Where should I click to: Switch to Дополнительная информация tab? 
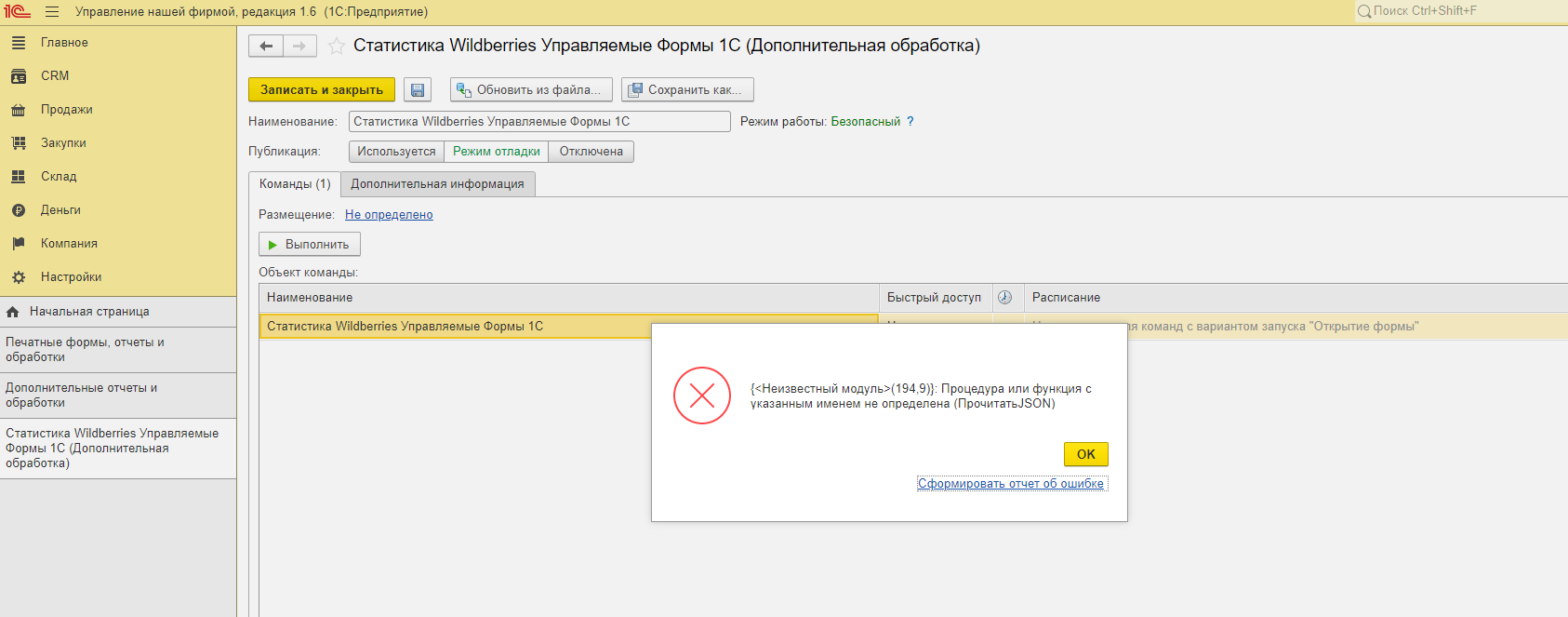[437, 184]
